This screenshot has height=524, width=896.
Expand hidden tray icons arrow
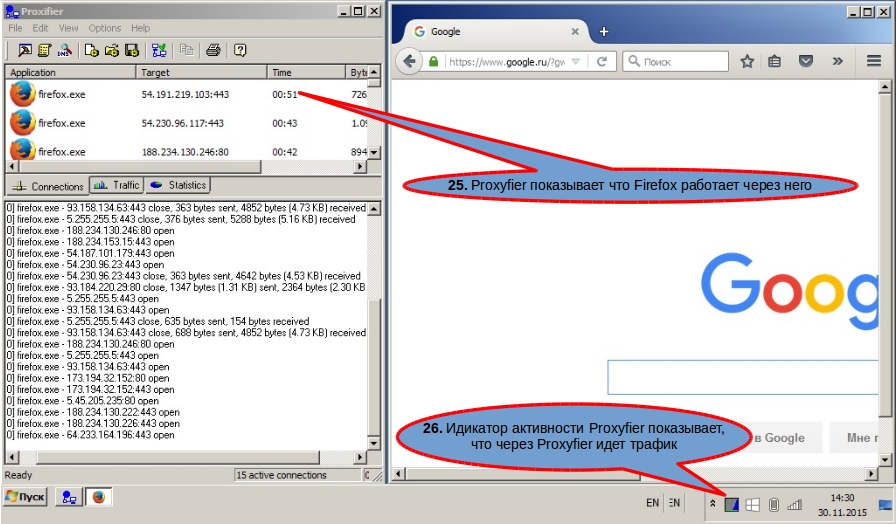click(x=713, y=503)
